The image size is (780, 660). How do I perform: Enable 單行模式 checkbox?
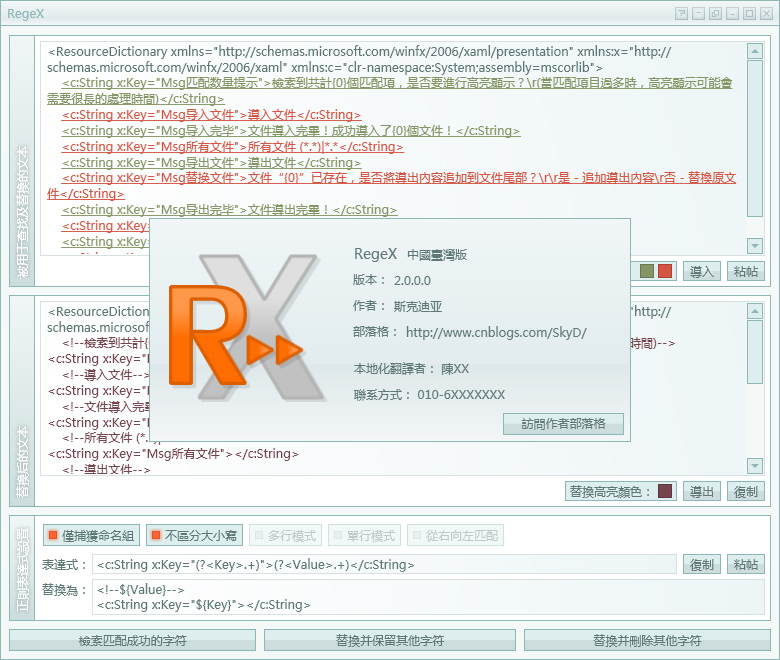tap(365, 535)
